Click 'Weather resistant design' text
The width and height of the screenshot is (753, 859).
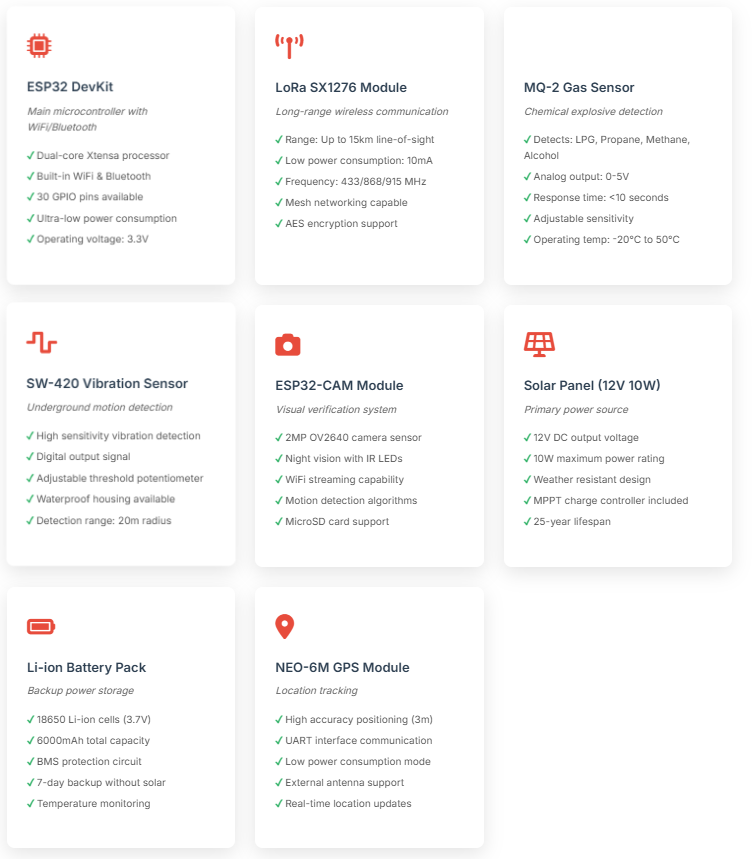(x=592, y=480)
